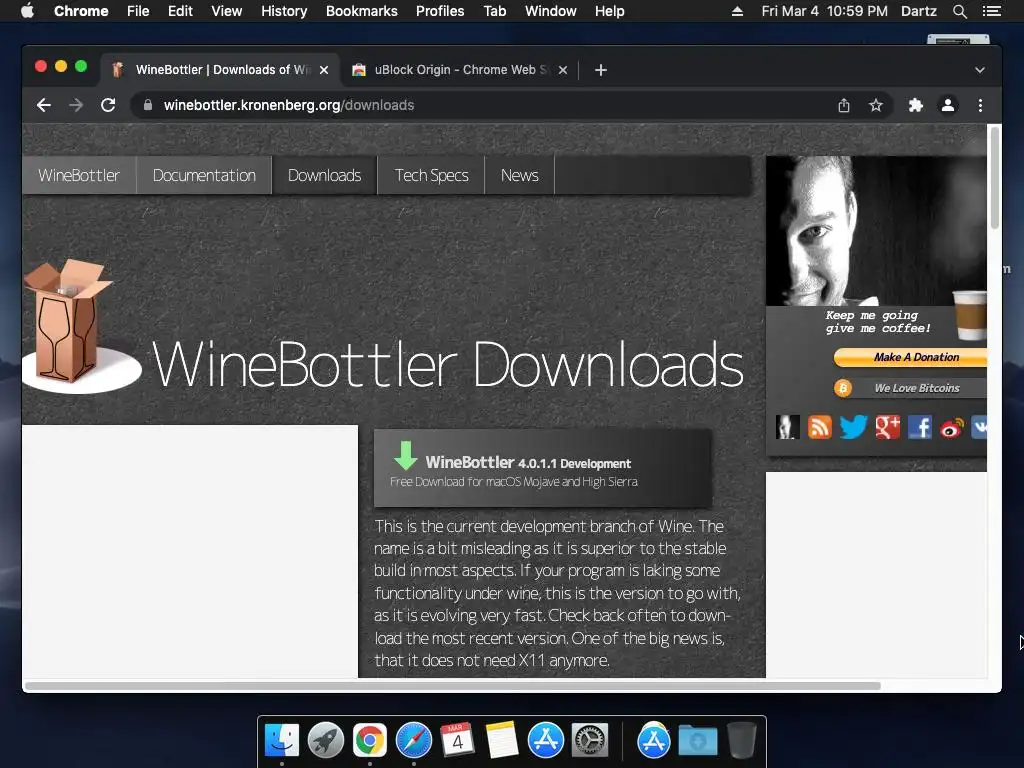Open the News nav item

(x=520, y=175)
